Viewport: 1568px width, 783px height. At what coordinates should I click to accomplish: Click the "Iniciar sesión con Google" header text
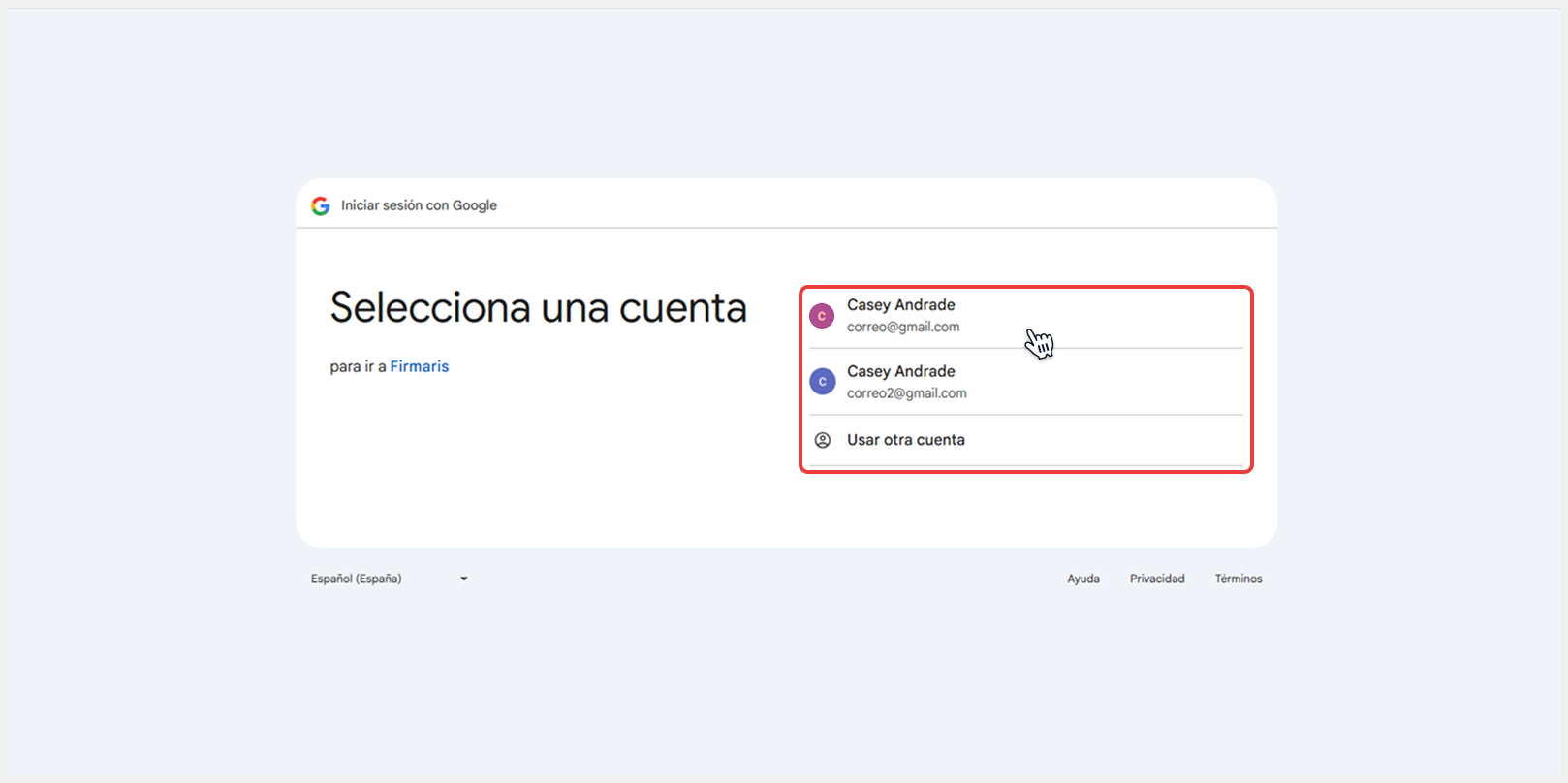[419, 205]
